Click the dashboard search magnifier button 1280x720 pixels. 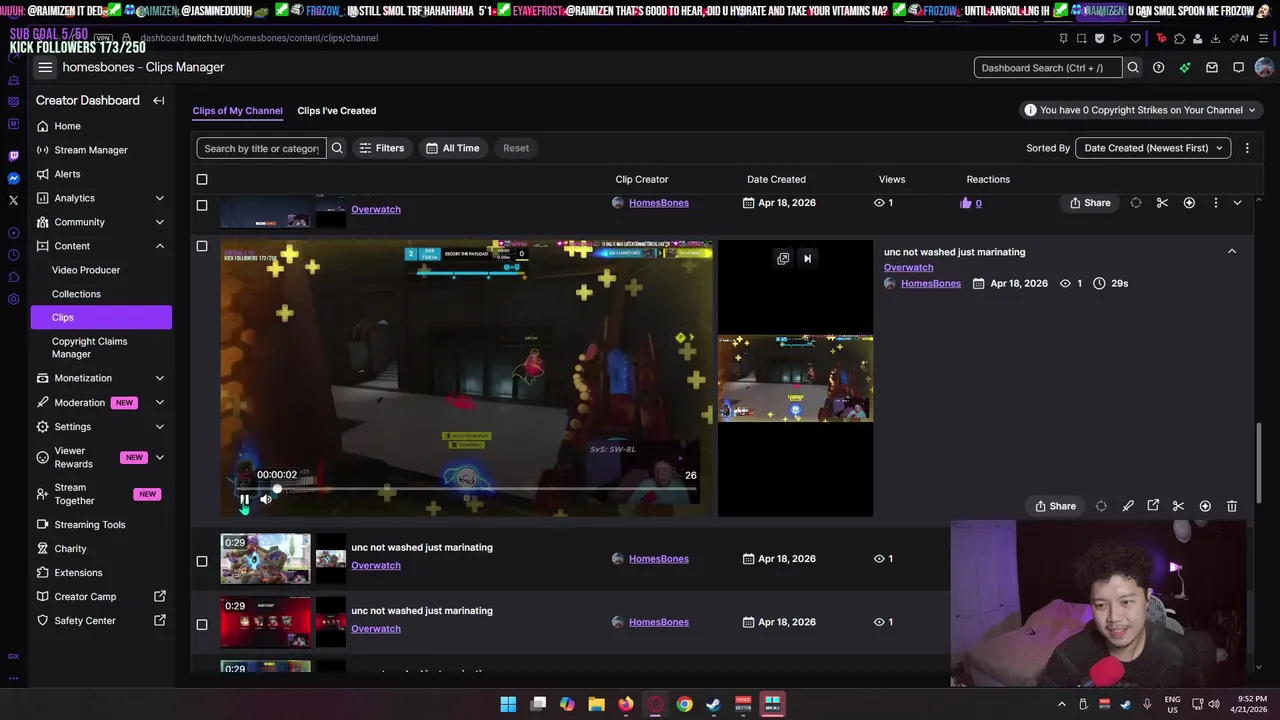click(1133, 68)
